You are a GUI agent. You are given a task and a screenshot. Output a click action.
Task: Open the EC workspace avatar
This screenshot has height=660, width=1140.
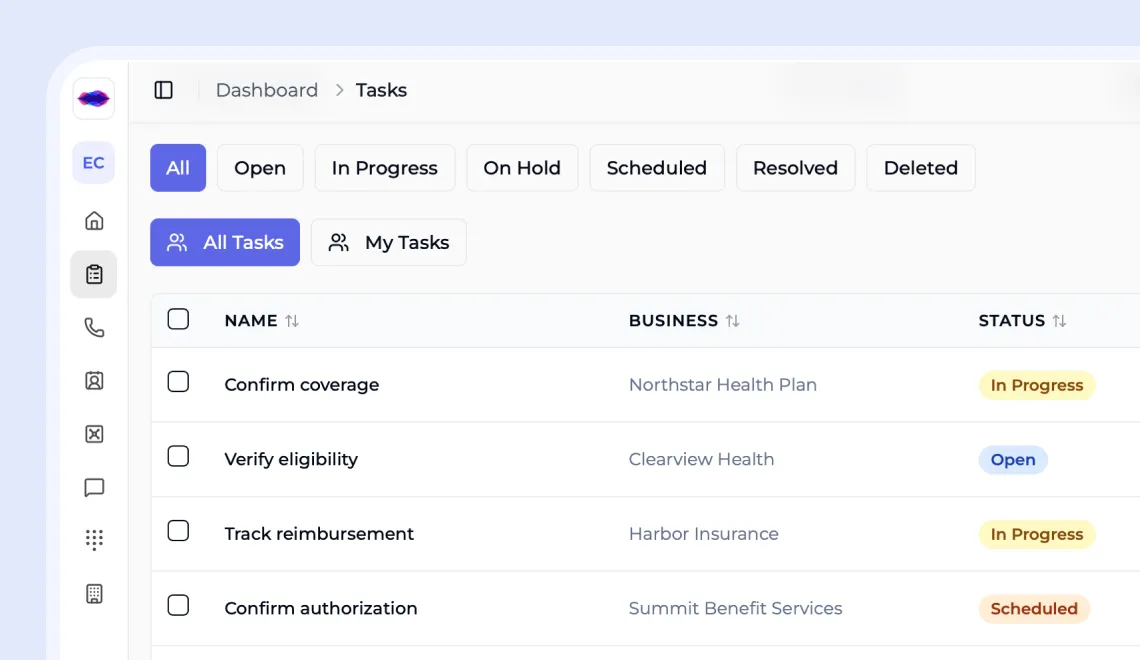pyautogui.click(x=93, y=163)
